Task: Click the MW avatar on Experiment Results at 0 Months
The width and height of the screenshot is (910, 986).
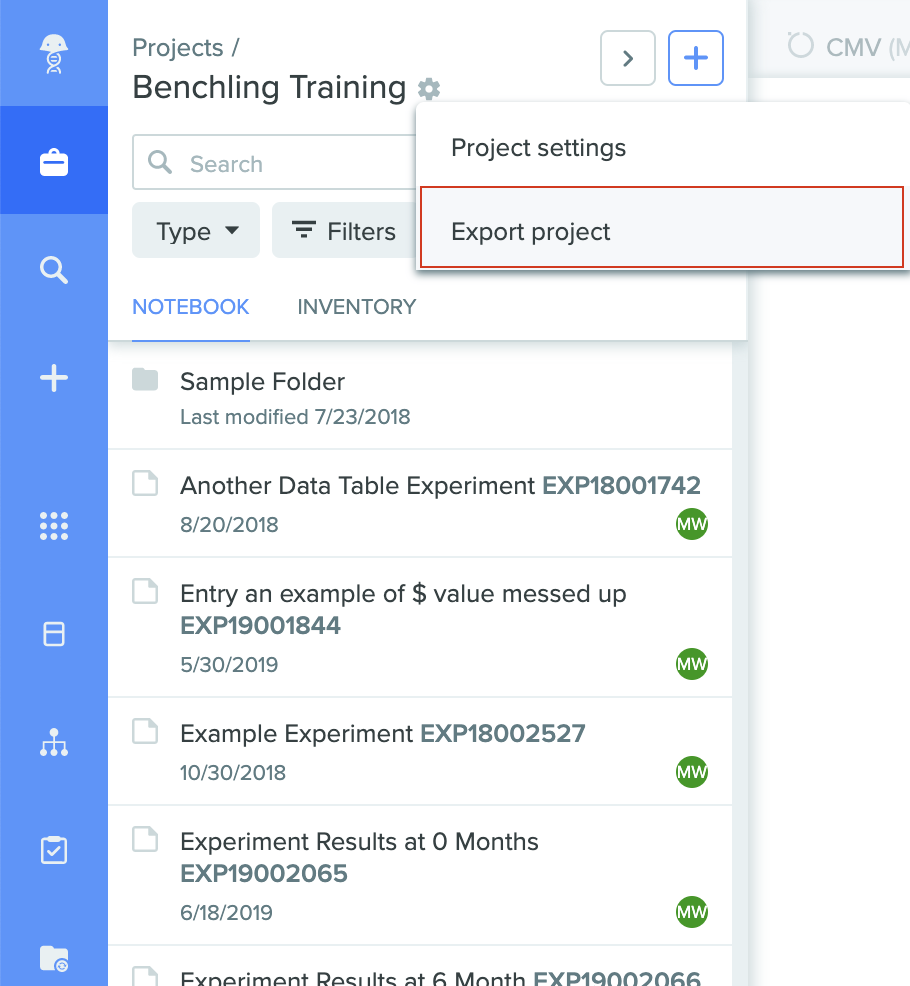Action: (x=692, y=912)
